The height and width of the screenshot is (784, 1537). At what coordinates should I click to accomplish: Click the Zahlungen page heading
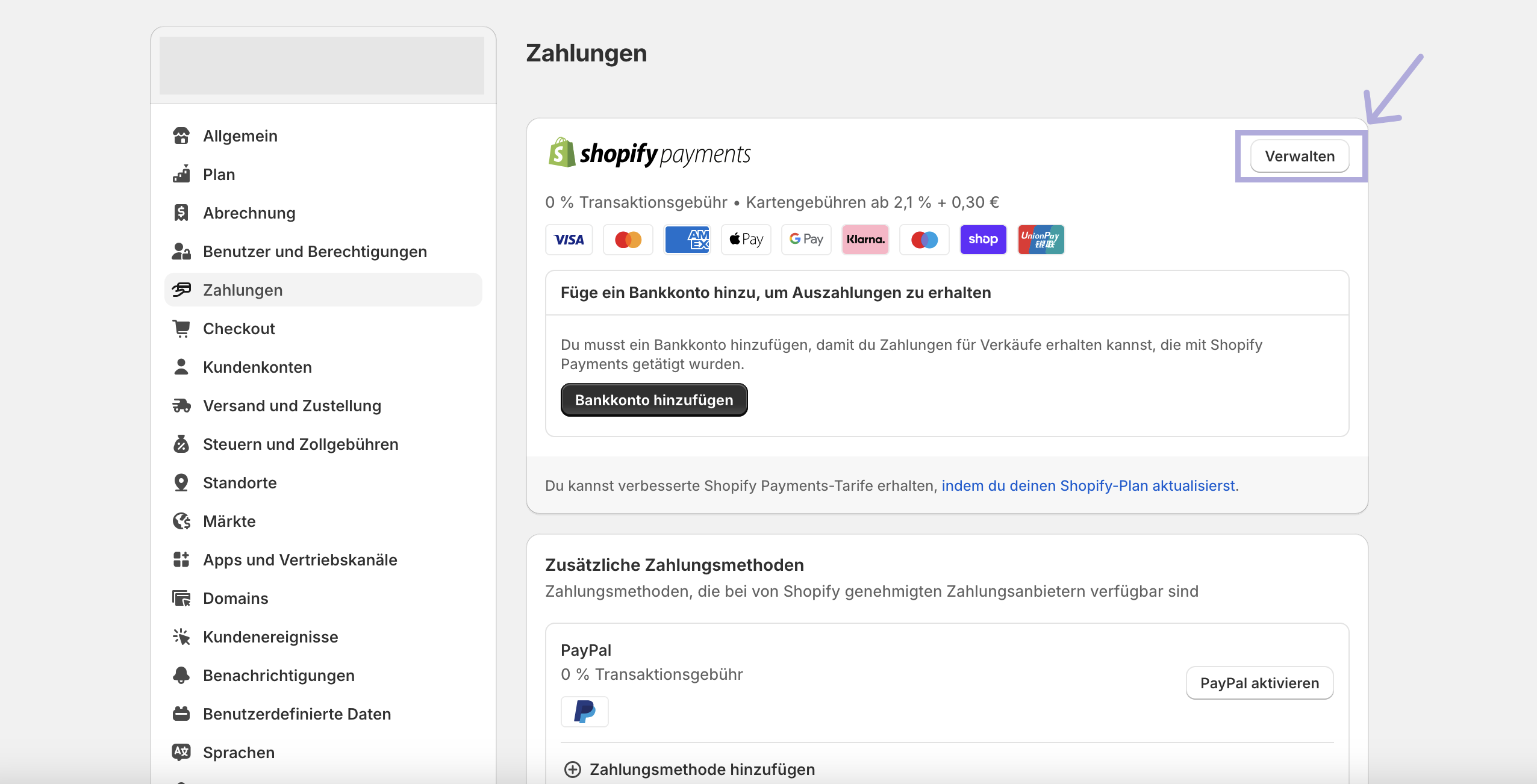tap(587, 54)
